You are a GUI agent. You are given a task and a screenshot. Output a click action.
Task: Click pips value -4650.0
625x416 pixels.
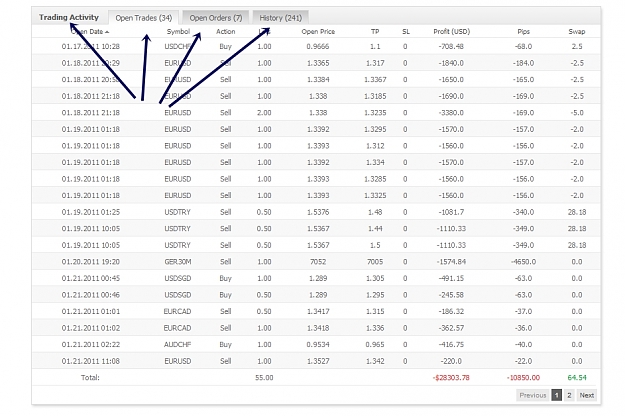click(523, 262)
